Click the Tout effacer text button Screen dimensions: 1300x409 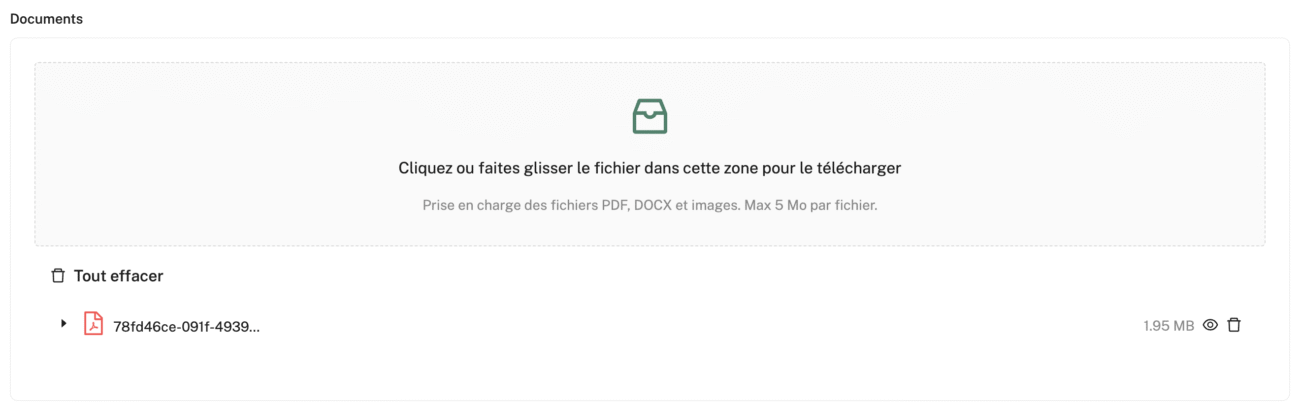click(x=118, y=275)
